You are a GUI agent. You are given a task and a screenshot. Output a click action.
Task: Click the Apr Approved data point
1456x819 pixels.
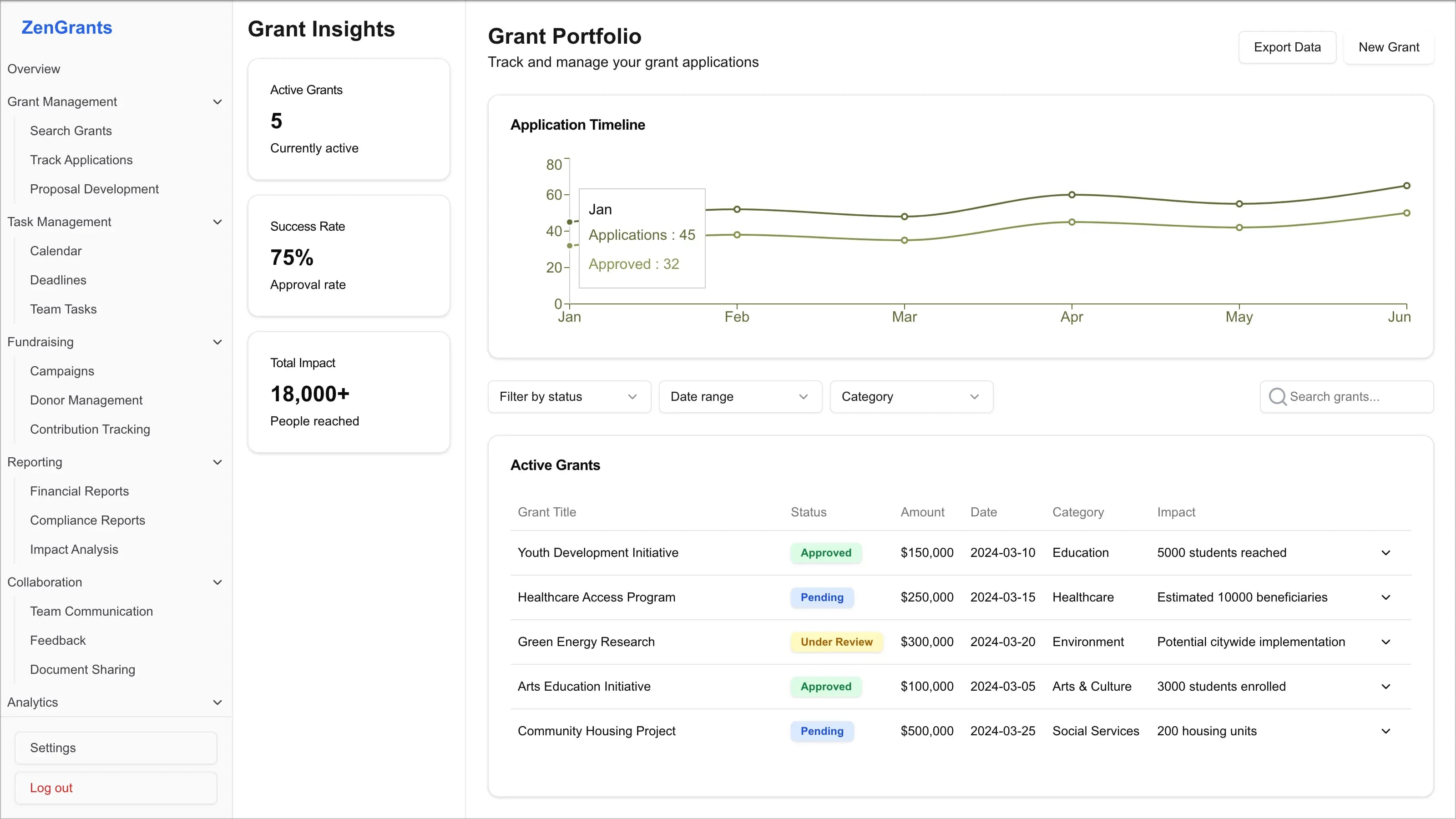pos(1072,222)
